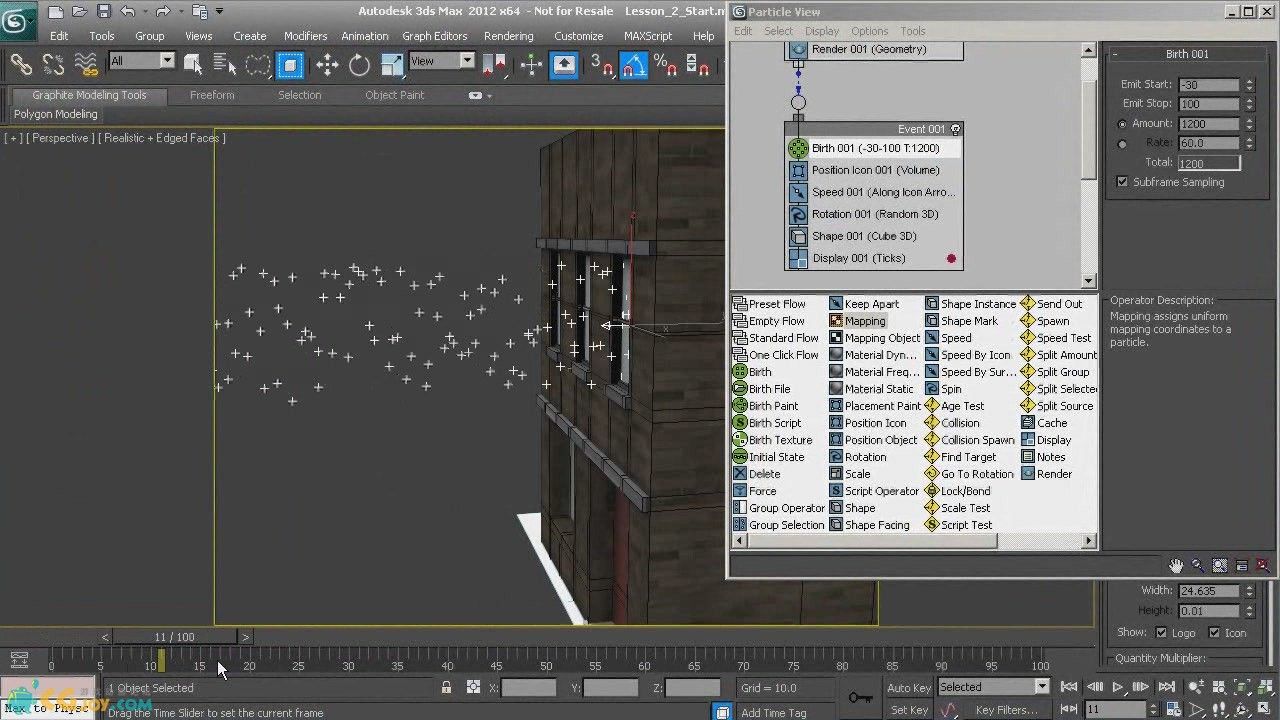Image resolution: width=1280 pixels, height=720 pixels.
Task: Save the scene with the floppy disk icon
Action: [104, 12]
